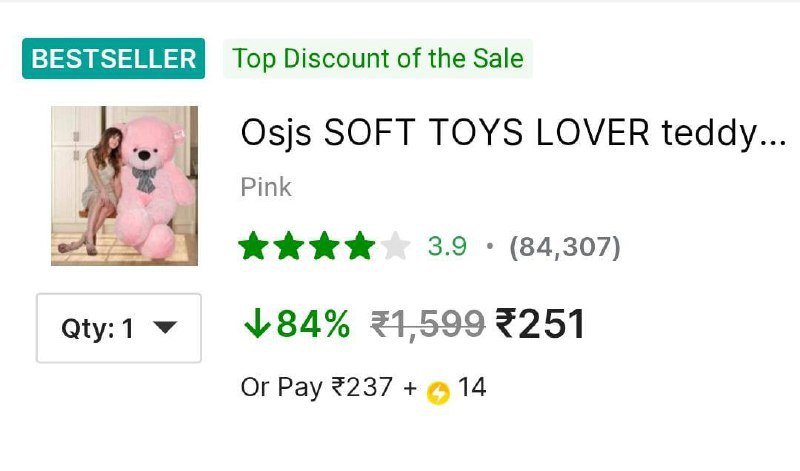Click the fourth green rating star
800x471 pixels.
click(x=359, y=246)
